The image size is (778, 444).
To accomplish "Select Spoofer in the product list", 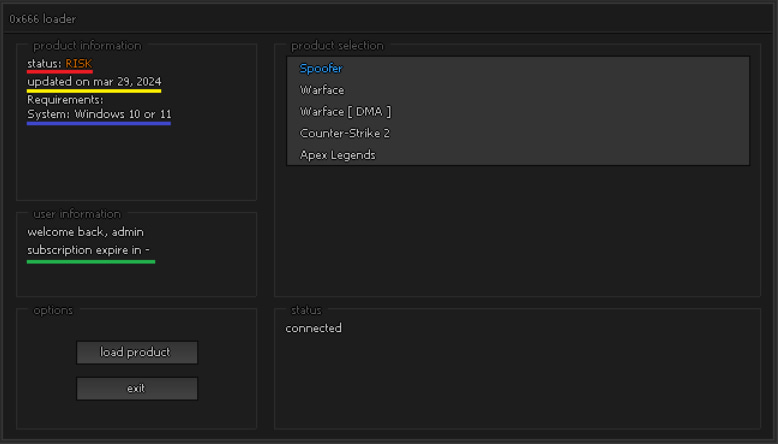I will click(321, 68).
